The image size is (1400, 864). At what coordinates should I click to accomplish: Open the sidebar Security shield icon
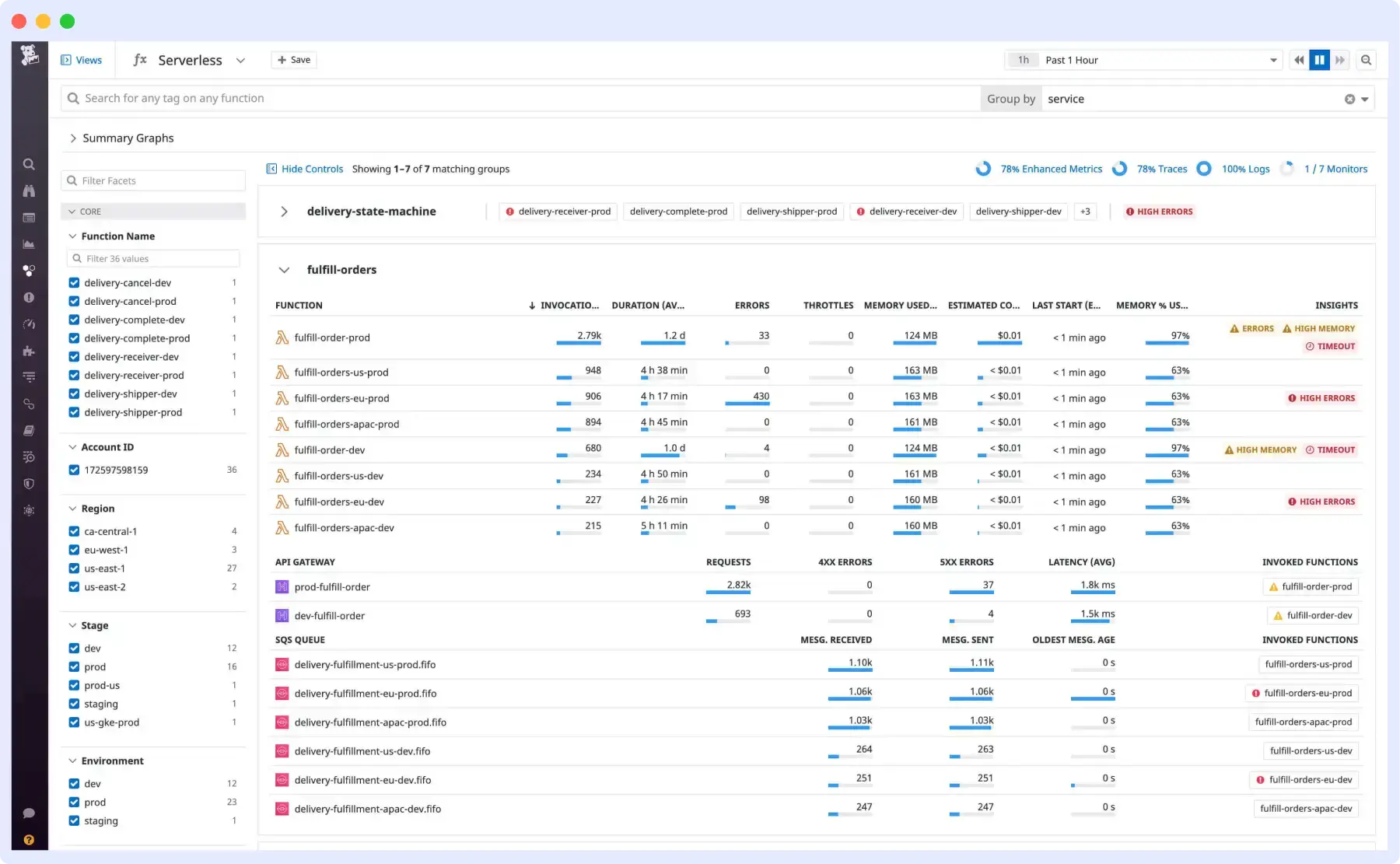[x=29, y=484]
